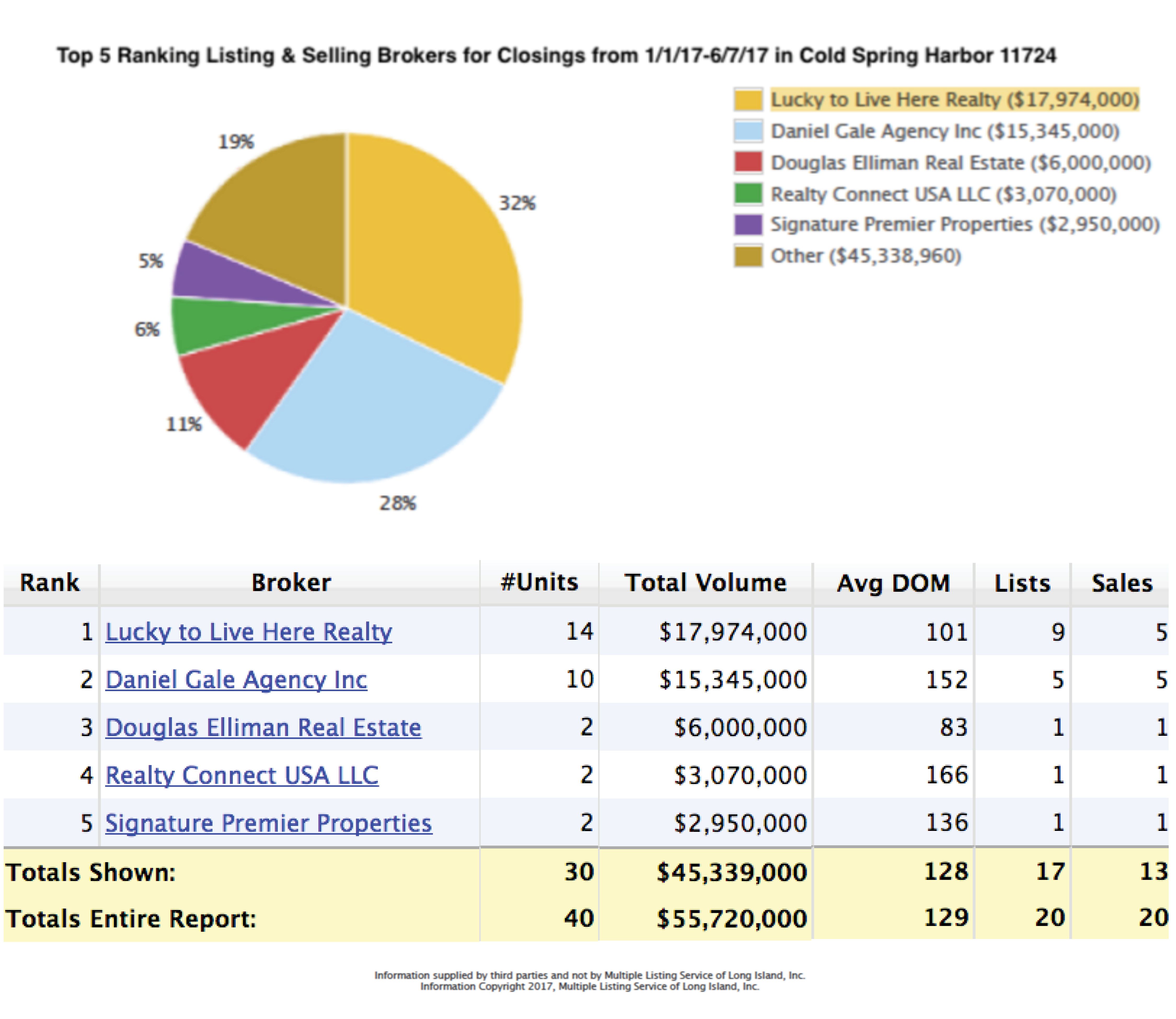The image size is (1176, 1019).
Task: Click the Totals Shown: label
Action: tap(91, 872)
